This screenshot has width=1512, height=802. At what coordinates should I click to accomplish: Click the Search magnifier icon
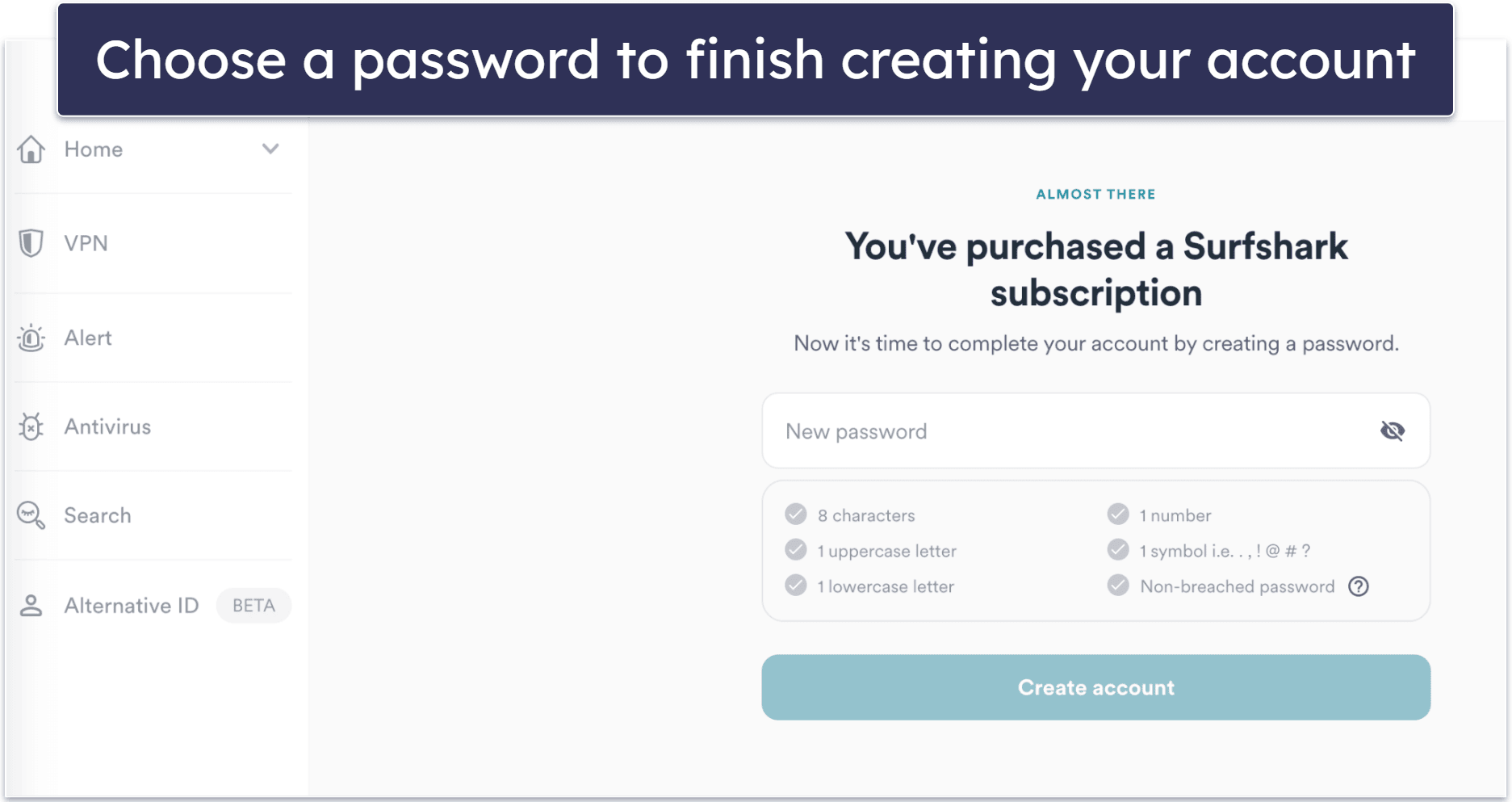[31, 515]
